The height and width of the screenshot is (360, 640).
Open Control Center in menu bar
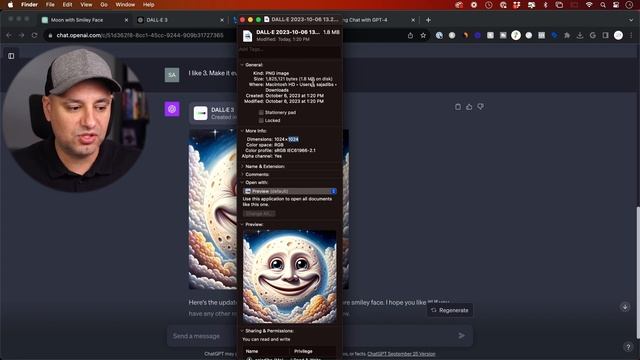point(616,5)
